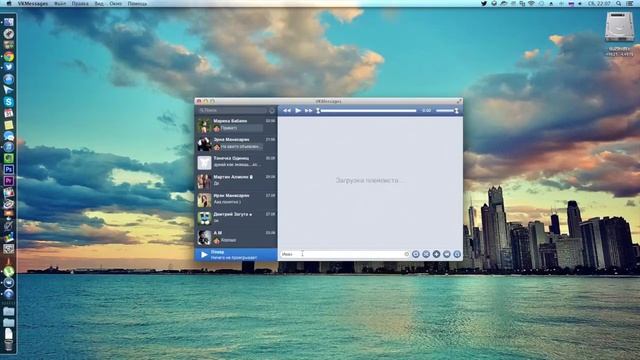Click the Плеер play button at sidebar bottom
Viewport: 640px width, 360px height.
(x=204, y=255)
